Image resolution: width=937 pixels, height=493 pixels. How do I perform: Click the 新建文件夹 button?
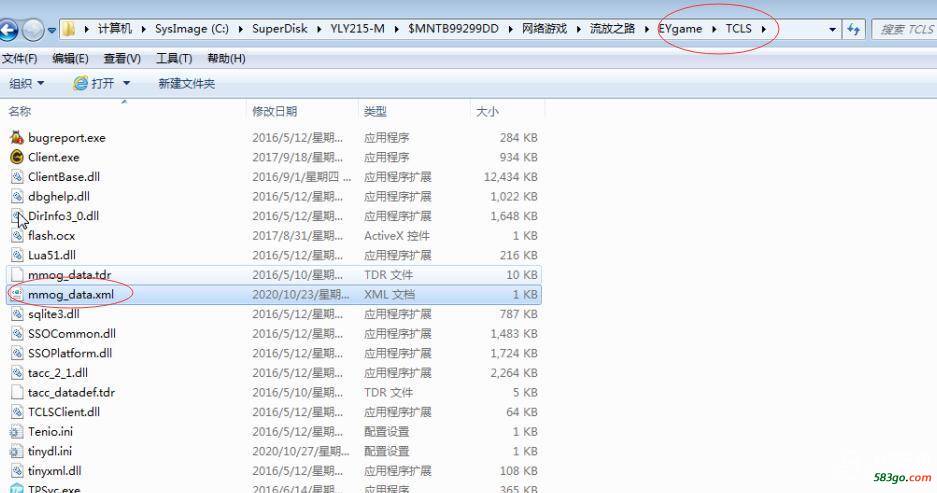(x=186, y=83)
